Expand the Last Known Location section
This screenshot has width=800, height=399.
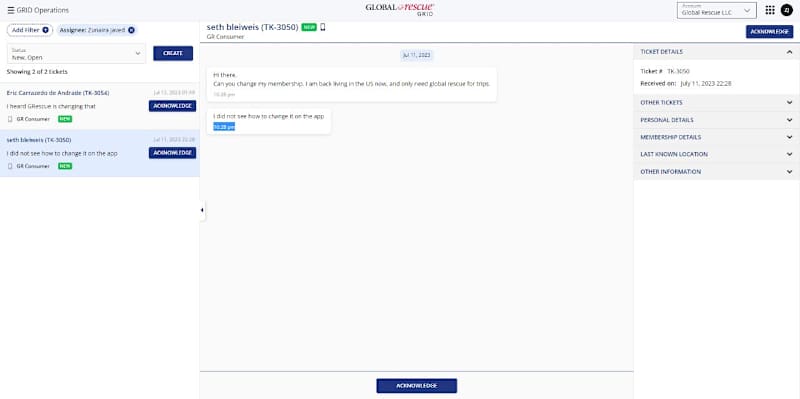tap(716, 154)
